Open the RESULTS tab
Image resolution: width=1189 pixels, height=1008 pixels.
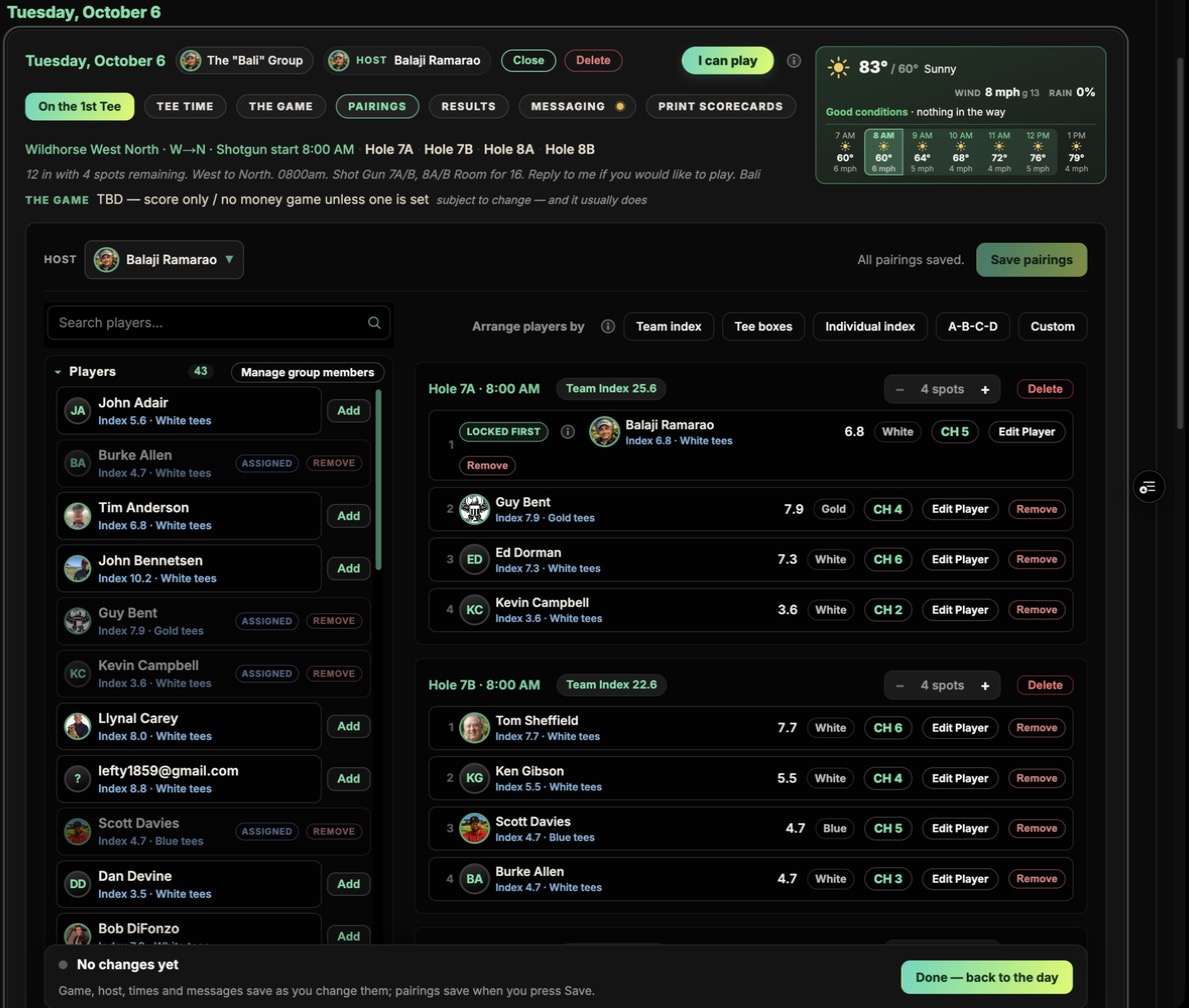(x=468, y=106)
